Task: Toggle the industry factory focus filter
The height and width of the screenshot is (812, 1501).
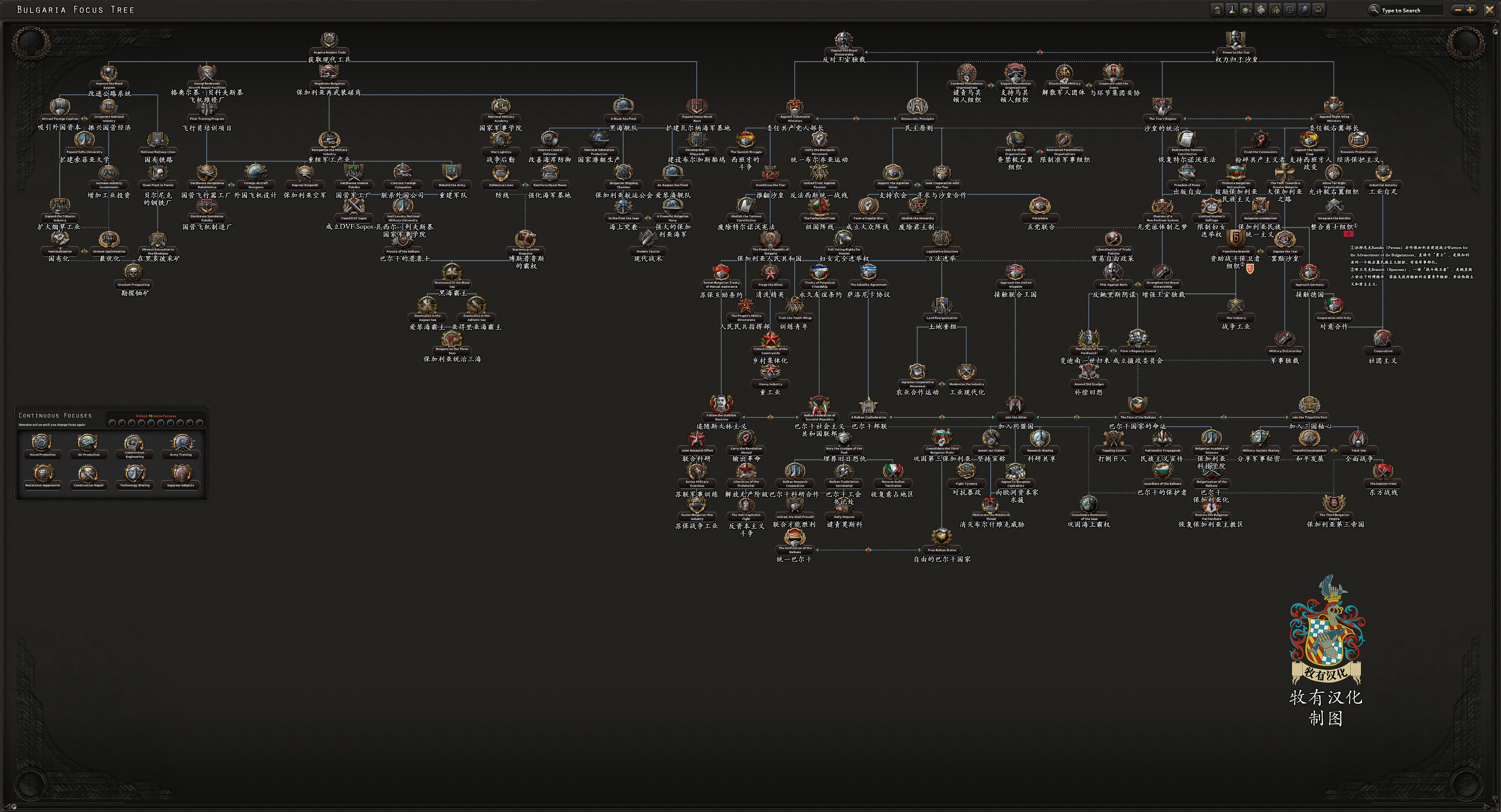Action: (1246, 9)
